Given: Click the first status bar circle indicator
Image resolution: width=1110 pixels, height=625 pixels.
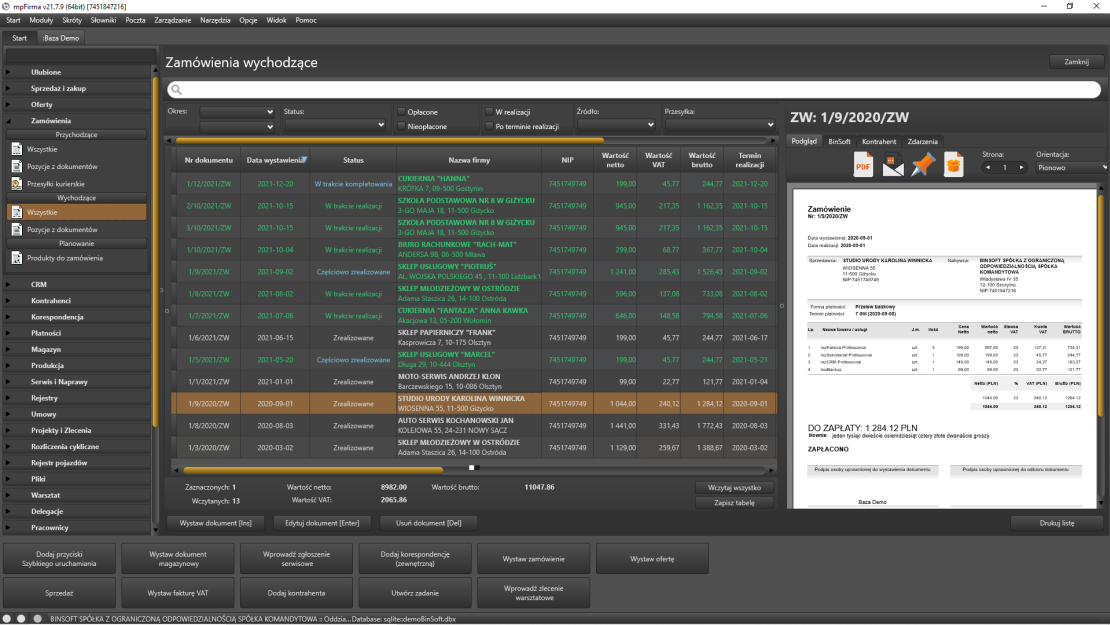Looking at the screenshot, I should [7, 618].
